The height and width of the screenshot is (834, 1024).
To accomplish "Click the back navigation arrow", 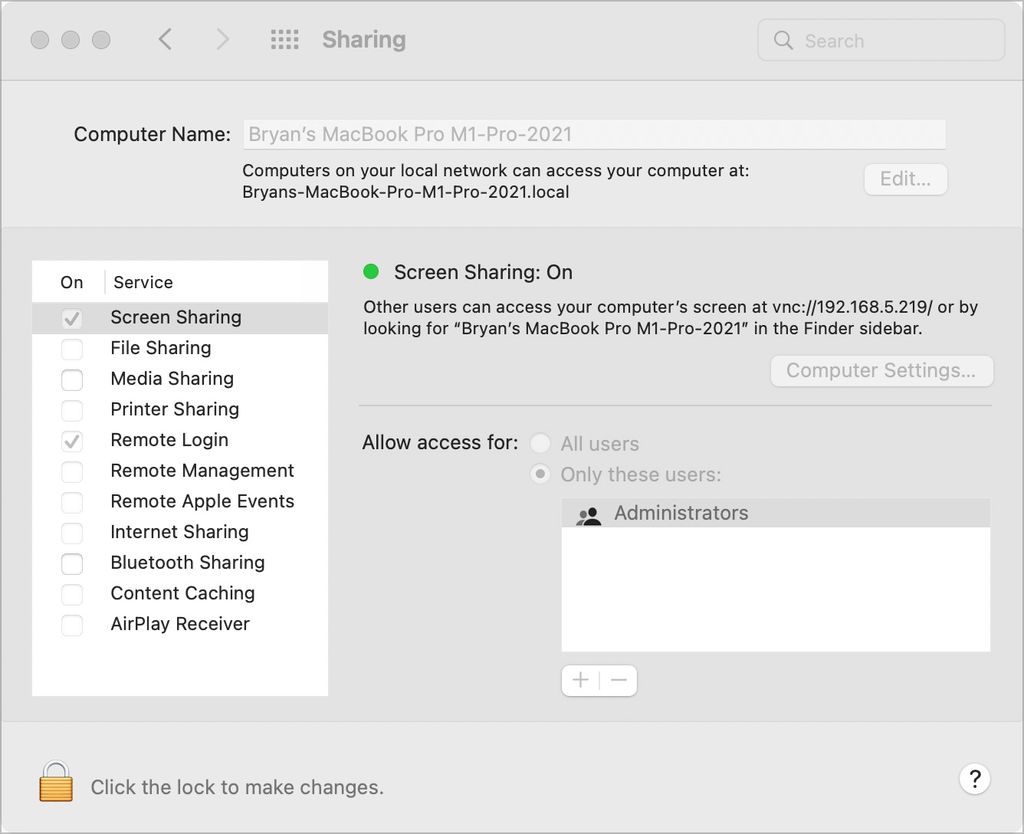I will (x=165, y=39).
